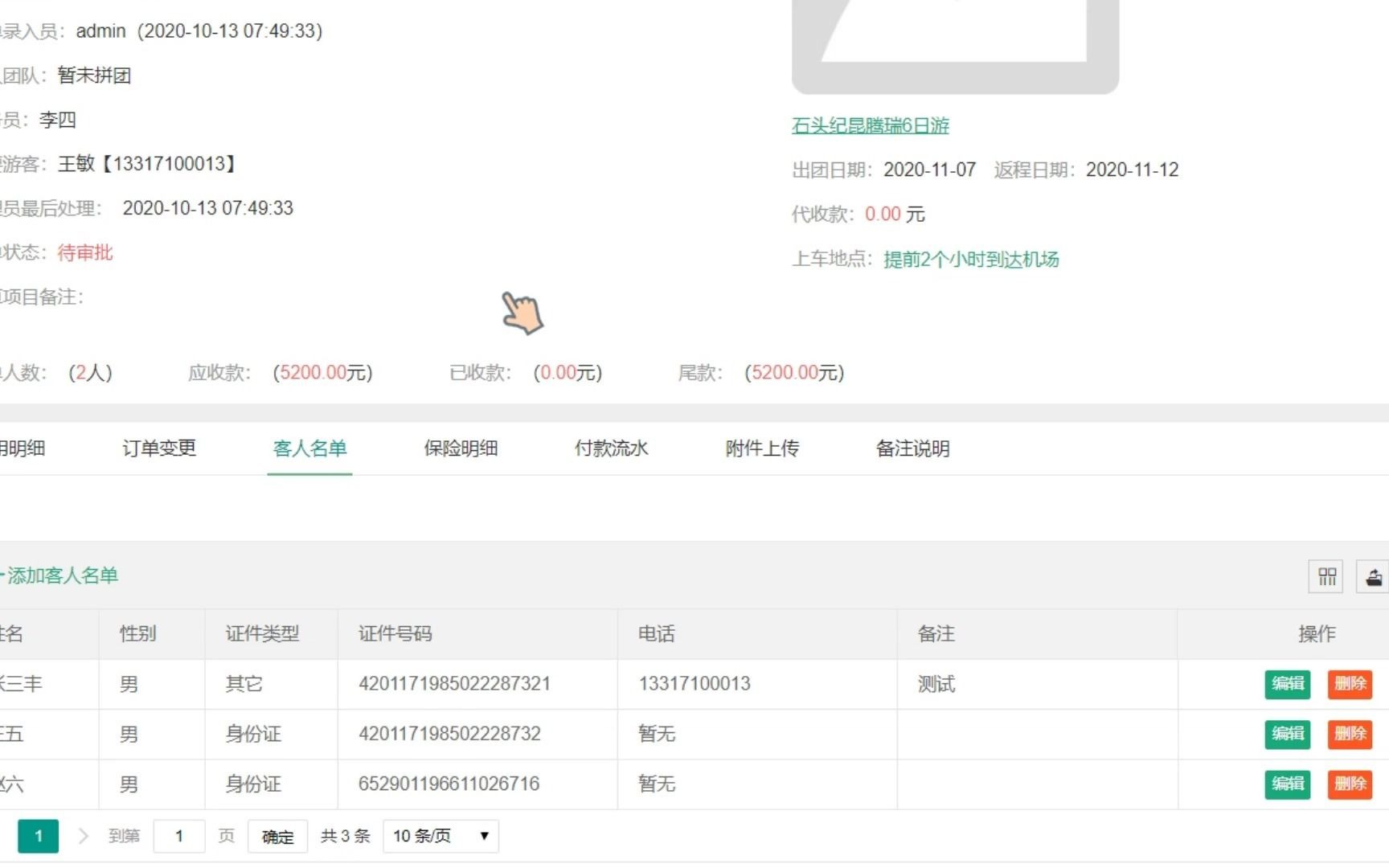Open the 10 条/页 page size dropdown

pyautogui.click(x=439, y=836)
